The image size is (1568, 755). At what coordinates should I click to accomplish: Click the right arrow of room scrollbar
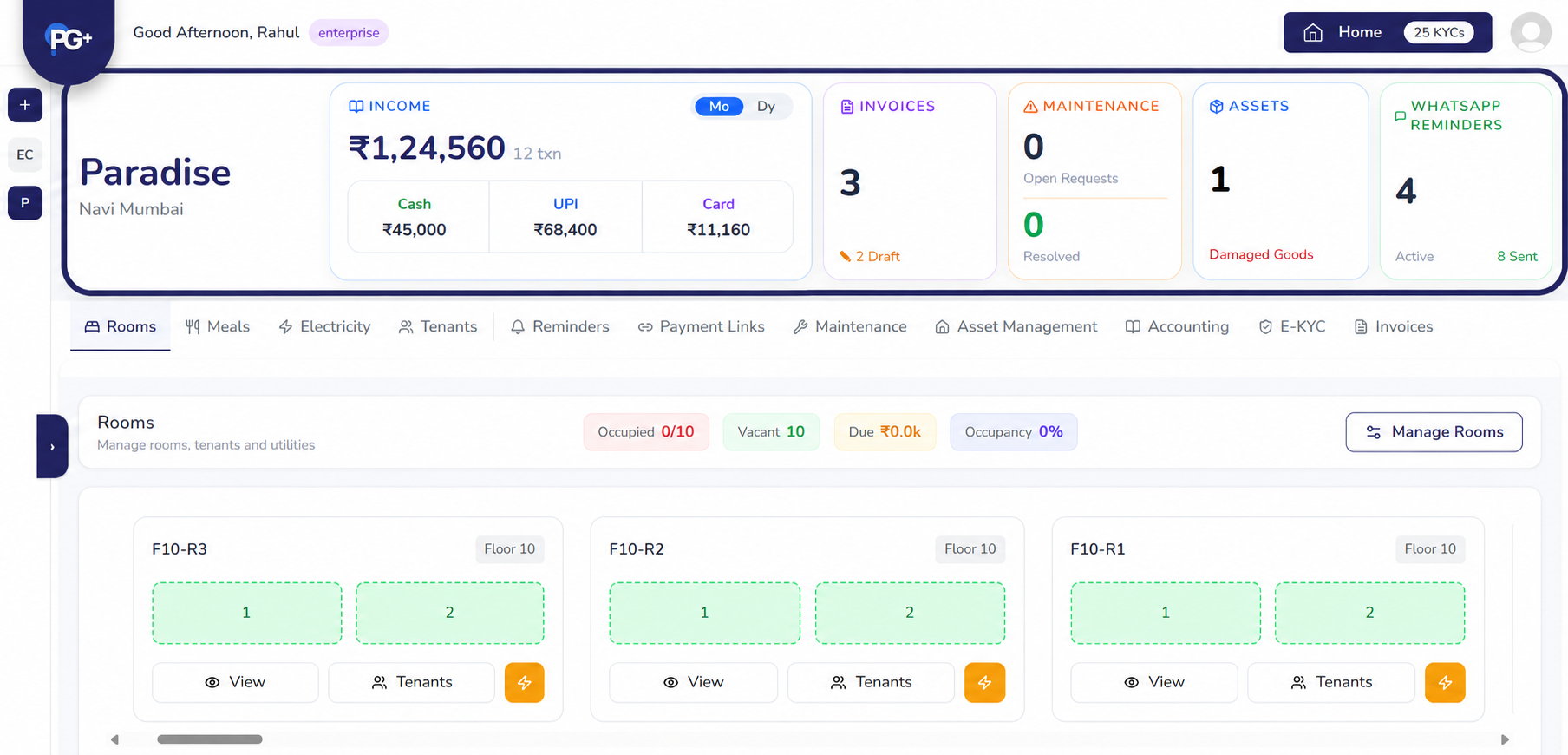pos(1505,739)
